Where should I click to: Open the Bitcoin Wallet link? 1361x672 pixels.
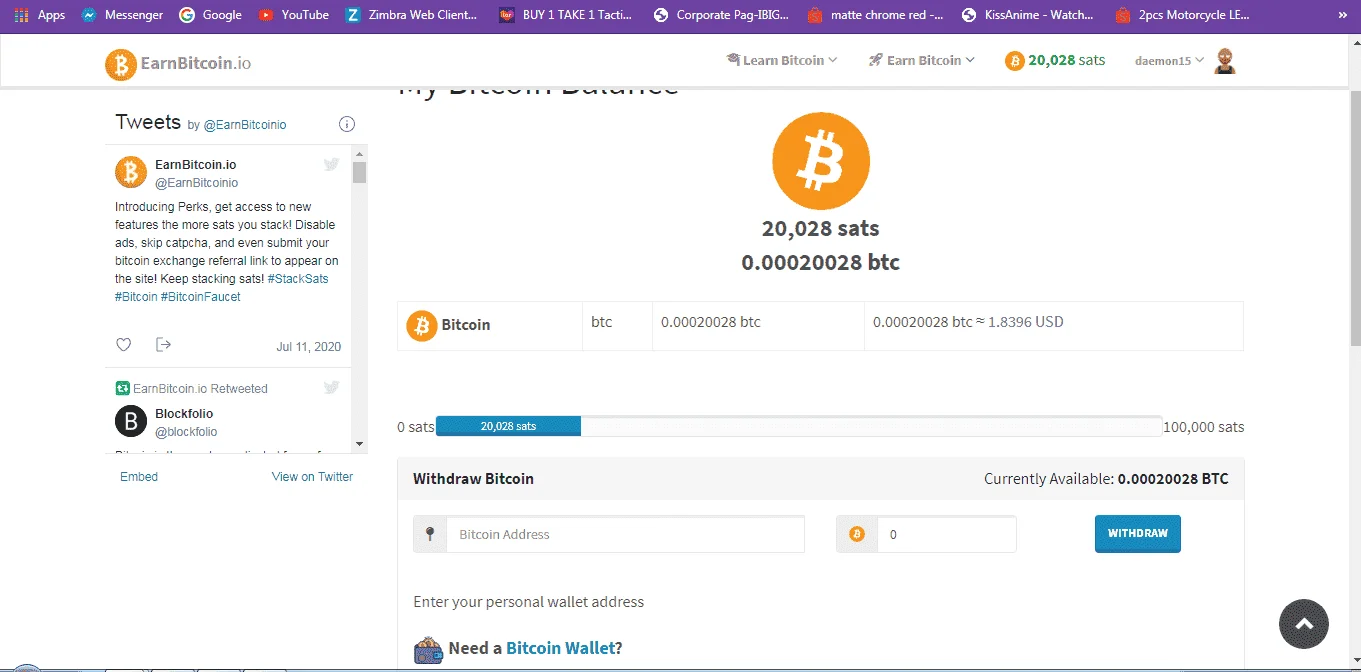pyautogui.click(x=560, y=648)
